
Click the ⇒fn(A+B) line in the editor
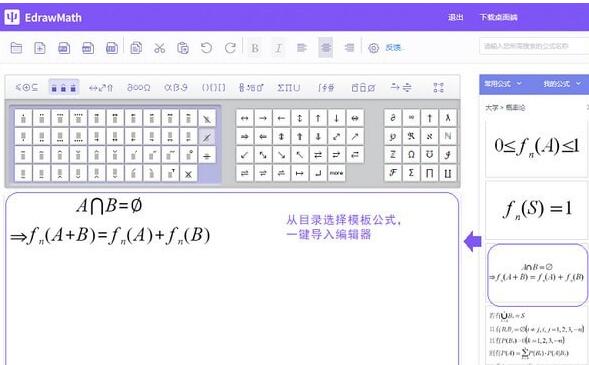coord(110,236)
